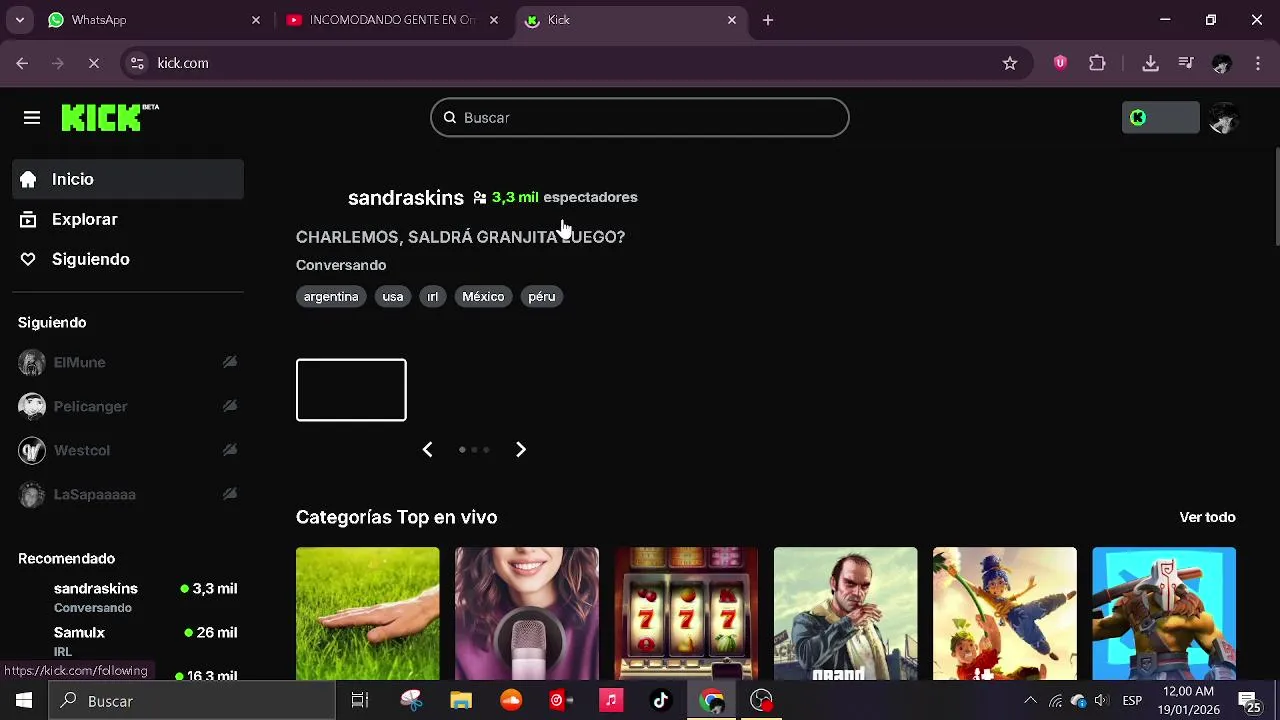Select the México tag

[x=483, y=296]
